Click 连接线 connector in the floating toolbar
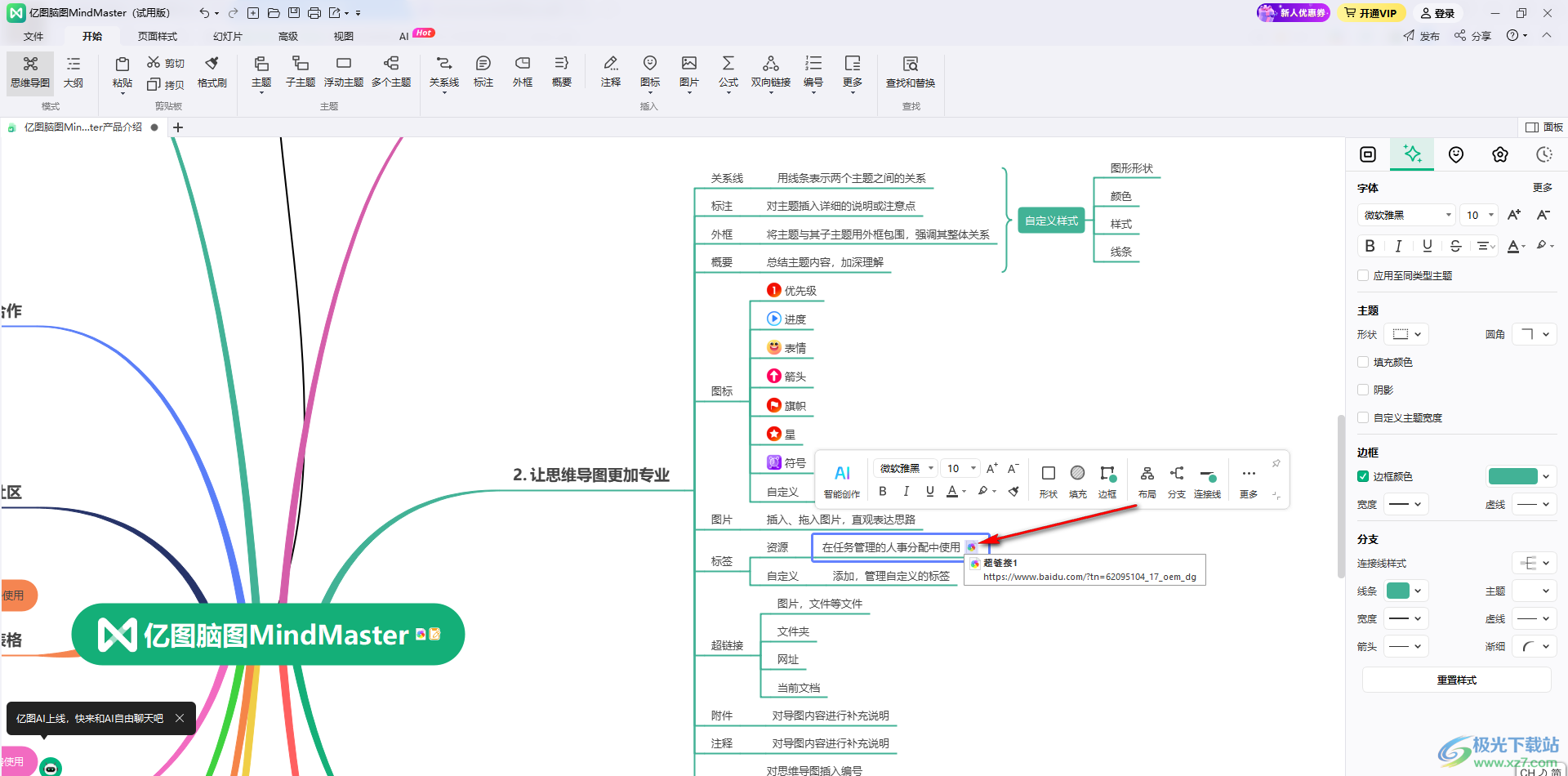 [1208, 481]
